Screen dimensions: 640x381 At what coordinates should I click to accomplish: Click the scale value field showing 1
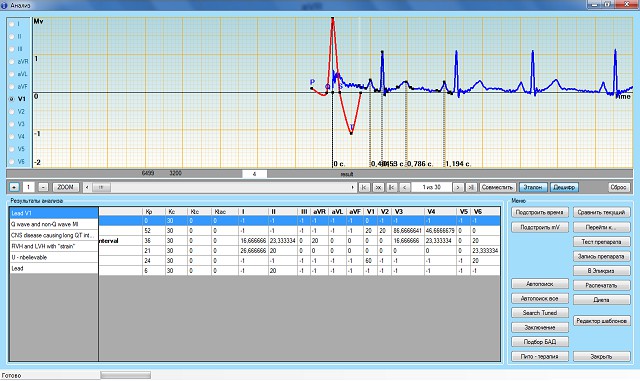(29, 187)
